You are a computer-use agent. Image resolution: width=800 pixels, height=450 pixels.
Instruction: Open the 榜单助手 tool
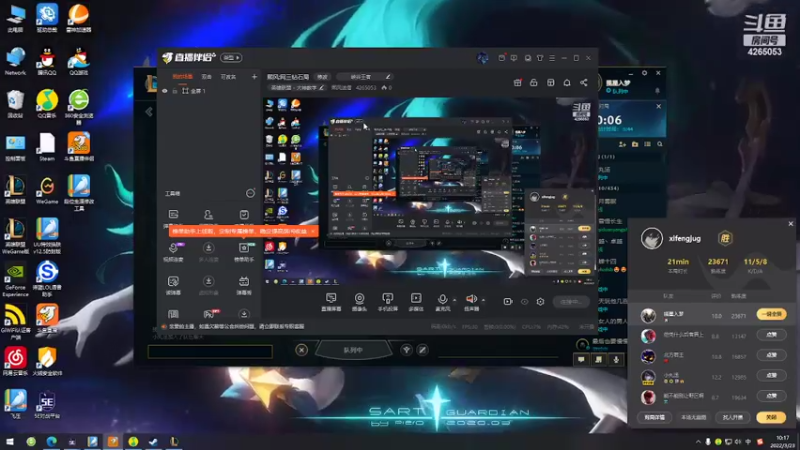(x=244, y=252)
